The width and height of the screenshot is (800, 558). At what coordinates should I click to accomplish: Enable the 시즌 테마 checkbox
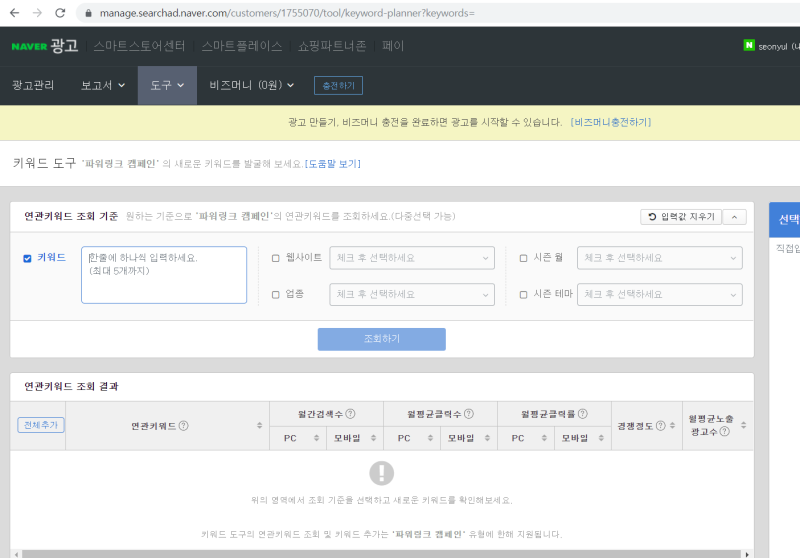coord(523,295)
